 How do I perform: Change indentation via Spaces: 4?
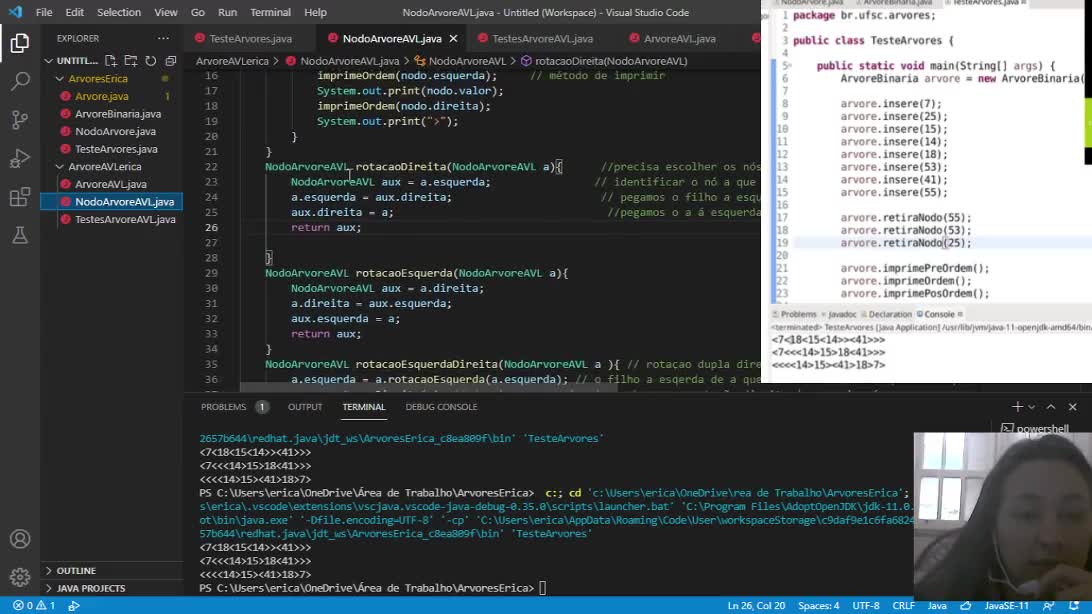click(818, 606)
